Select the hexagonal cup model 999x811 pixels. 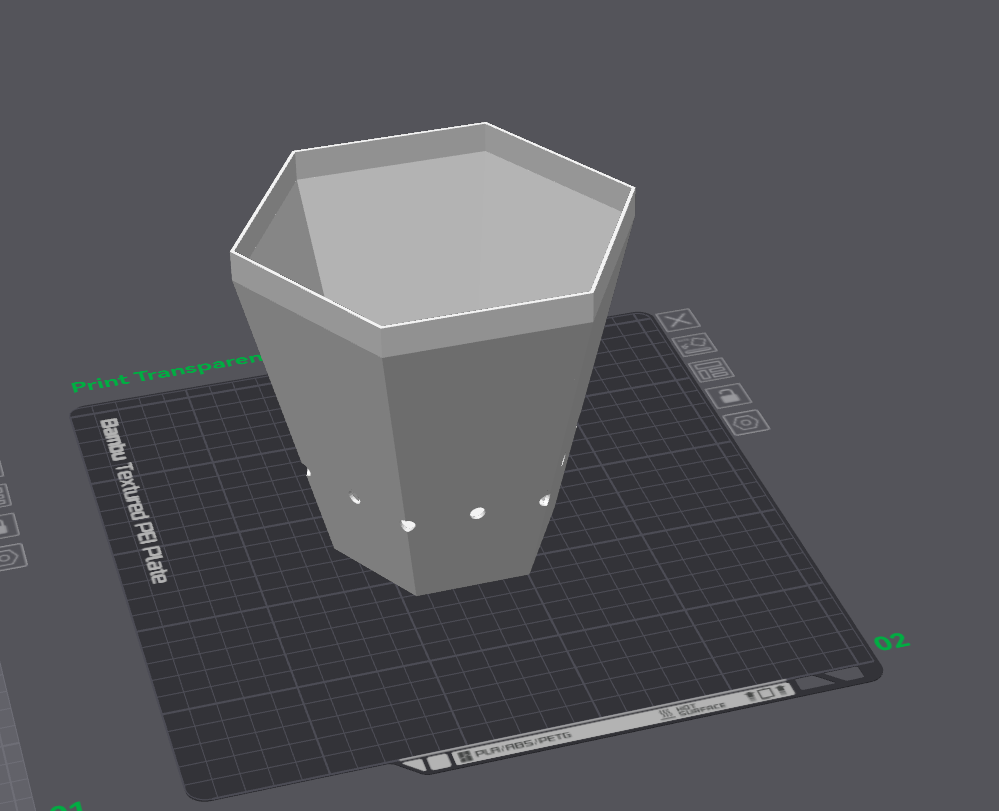pos(431,357)
